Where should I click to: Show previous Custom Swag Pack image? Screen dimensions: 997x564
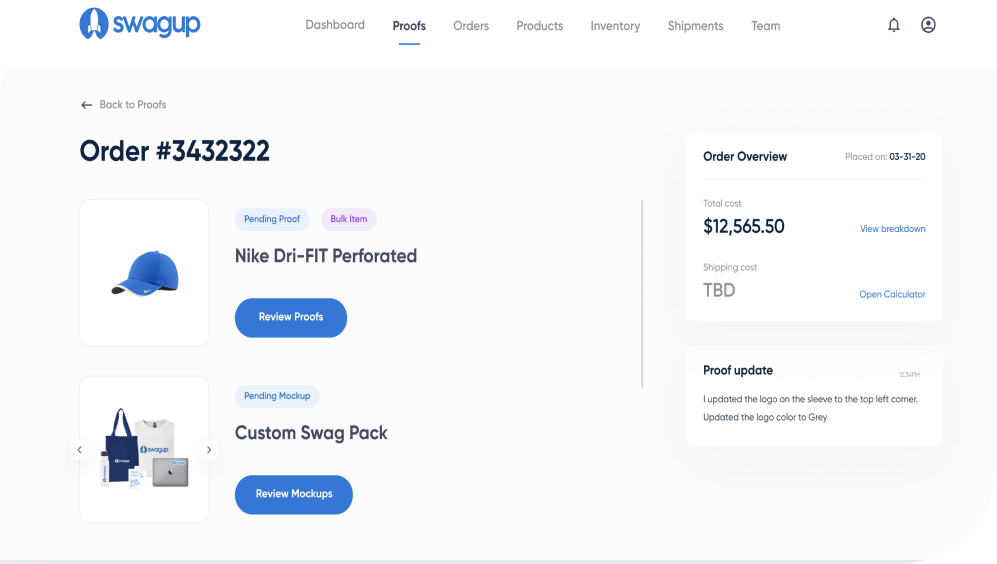(x=79, y=450)
